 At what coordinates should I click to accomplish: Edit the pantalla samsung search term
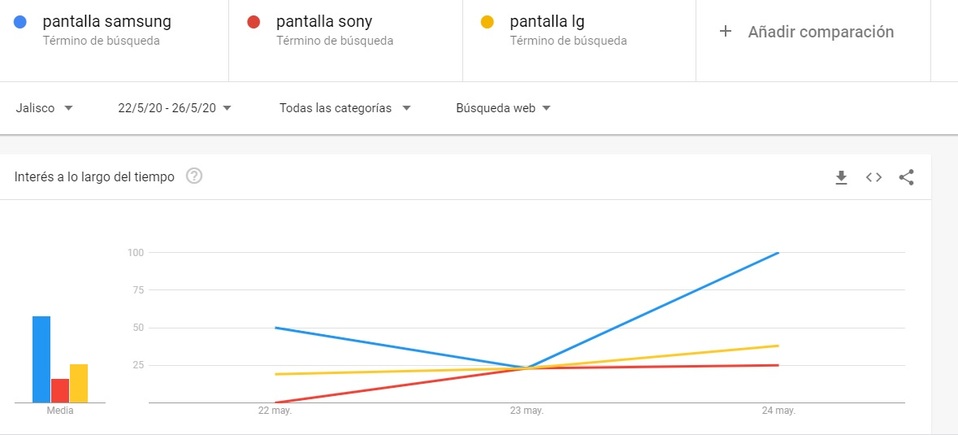tap(107, 21)
